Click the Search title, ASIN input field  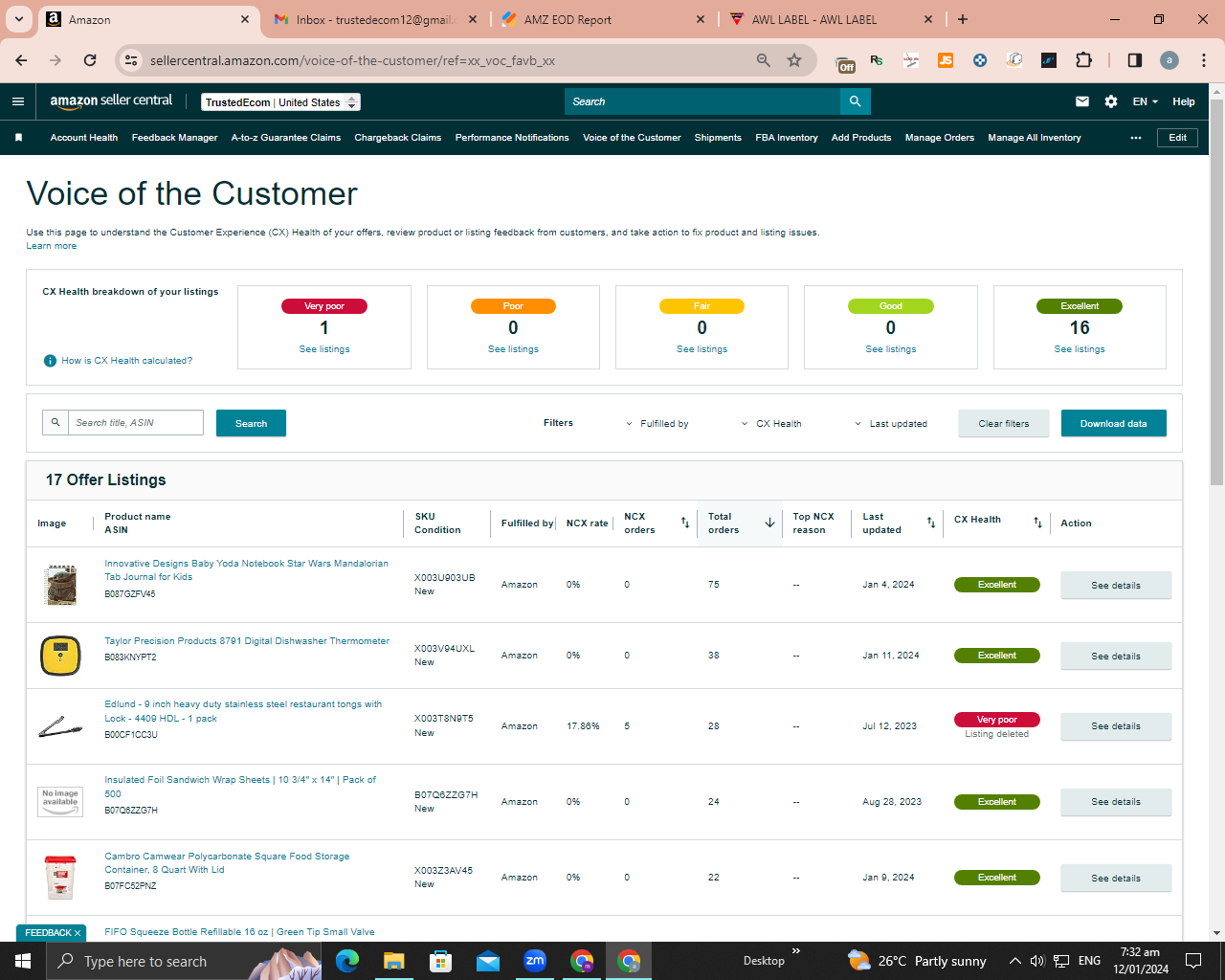click(x=136, y=423)
